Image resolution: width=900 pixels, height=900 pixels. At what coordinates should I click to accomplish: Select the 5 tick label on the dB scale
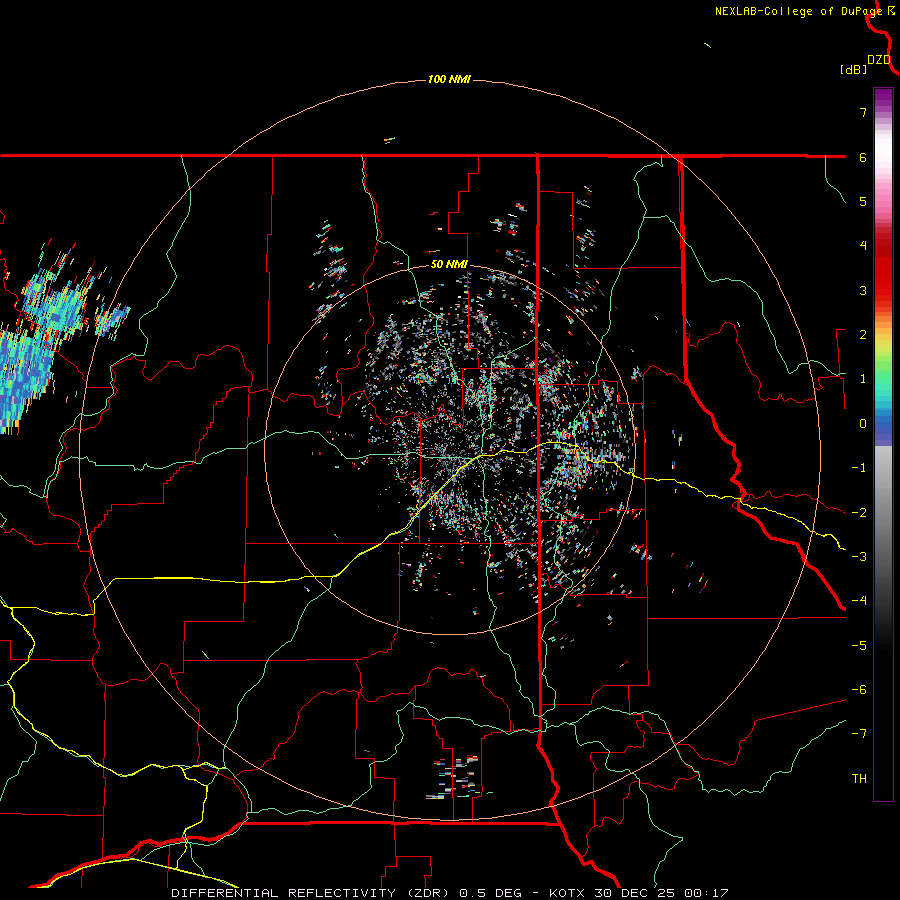(x=863, y=201)
